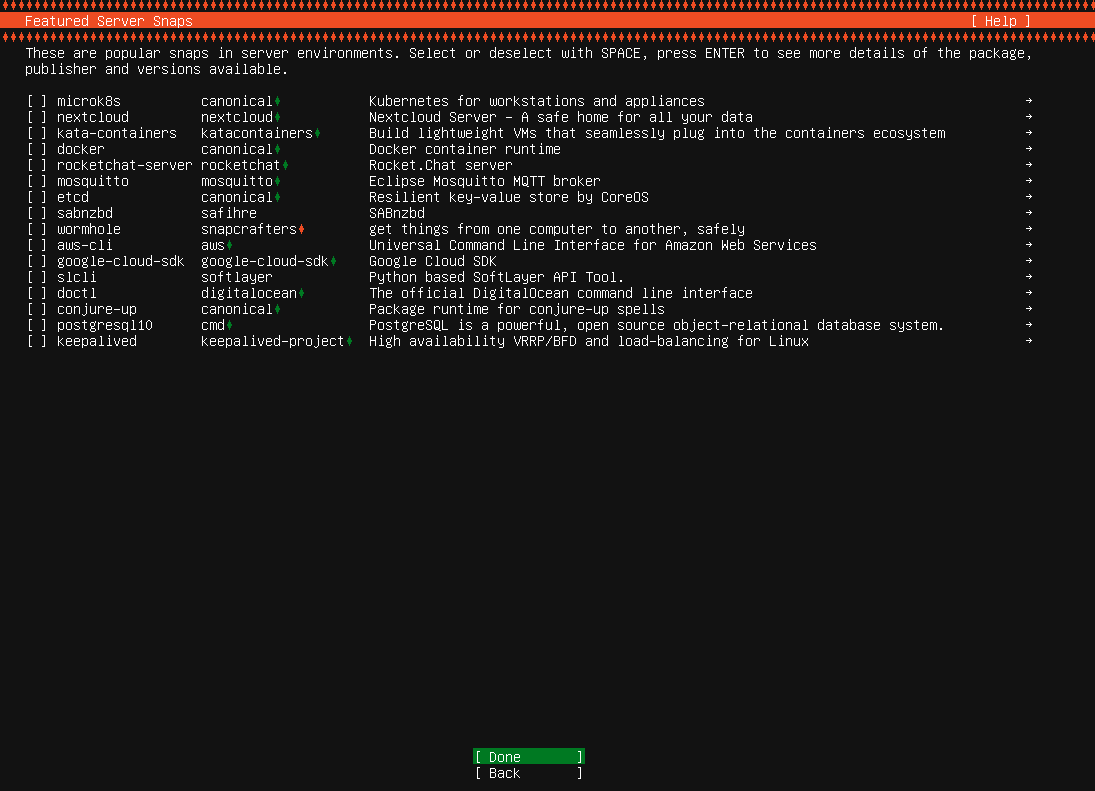Image resolution: width=1095 pixels, height=791 pixels.
Task: Open details arrow for keepalived row
Action: [x=1029, y=341]
